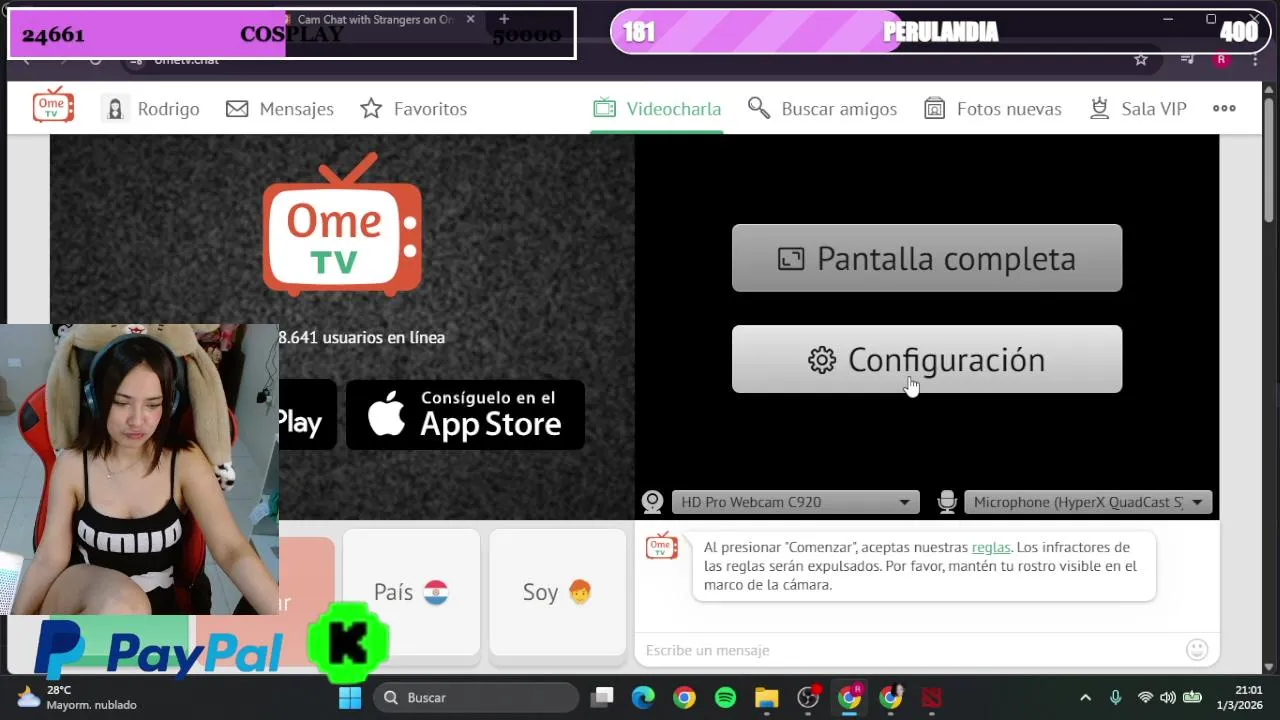The width and height of the screenshot is (1280, 720).
Task: Click the webcam icon beside camera selector
Action: (653, 502)
